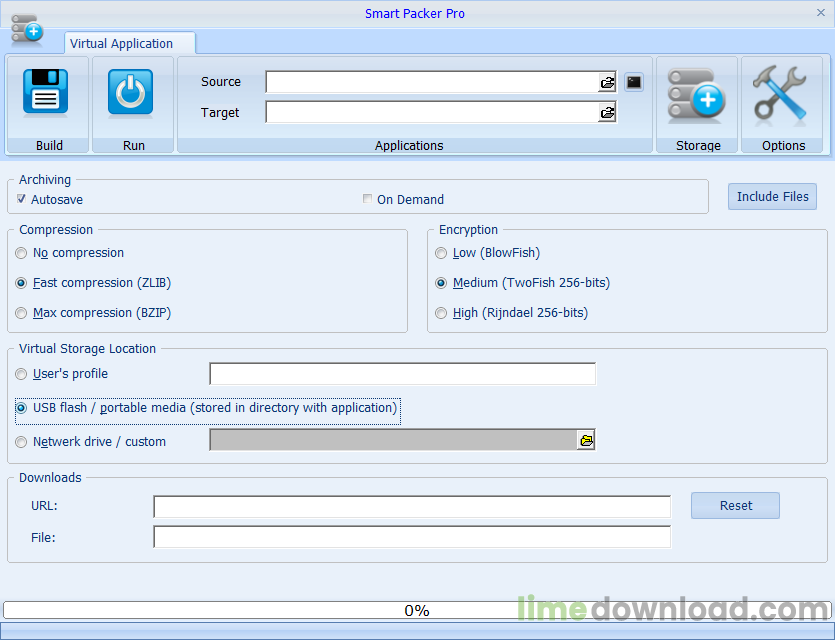Screen dimensions: 835x640
Task: Open the Storage panel icon
Action: click(697, 95)
